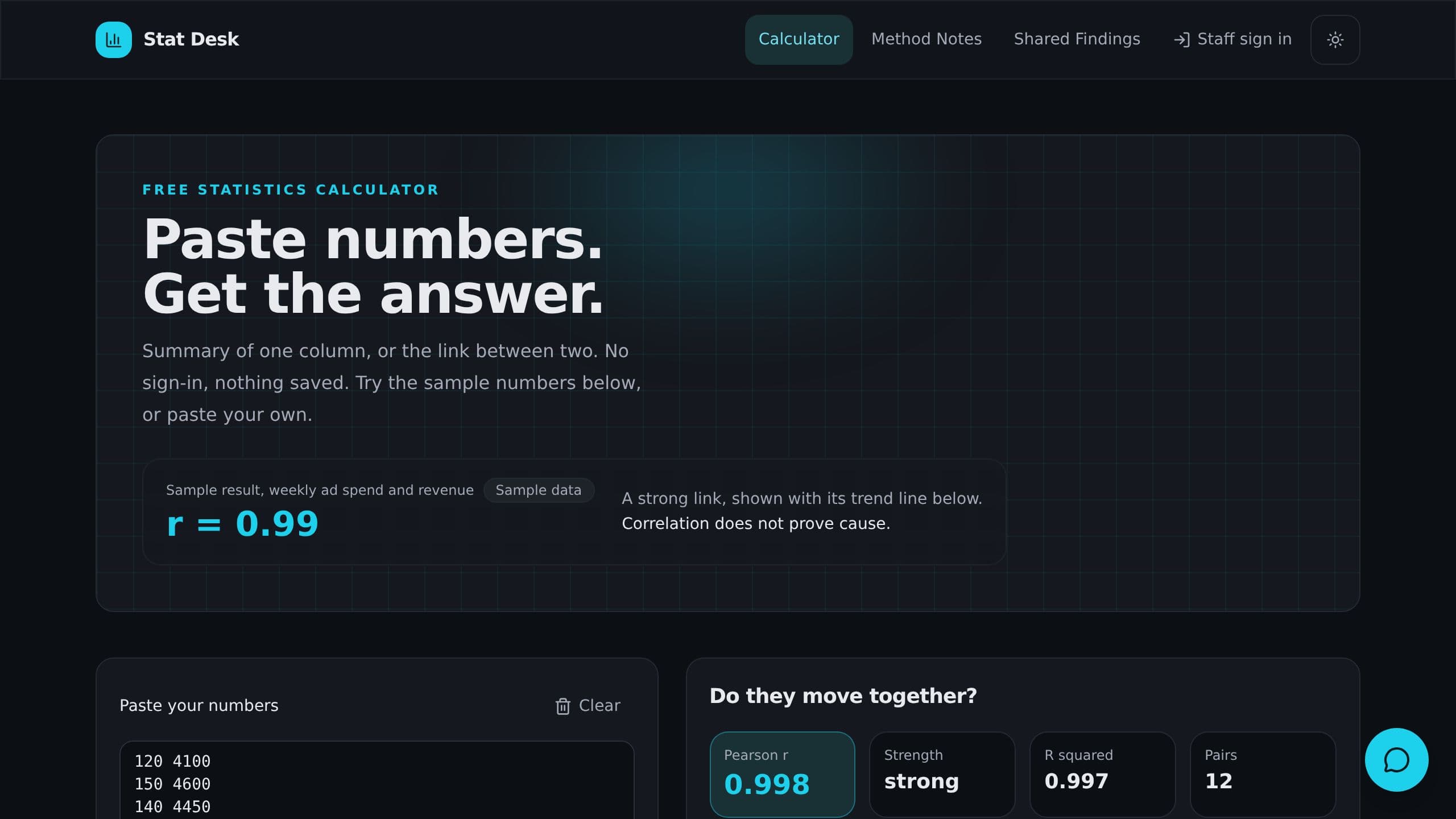
Task: Select the Calculator nav tab
Action: coord(799,39)
